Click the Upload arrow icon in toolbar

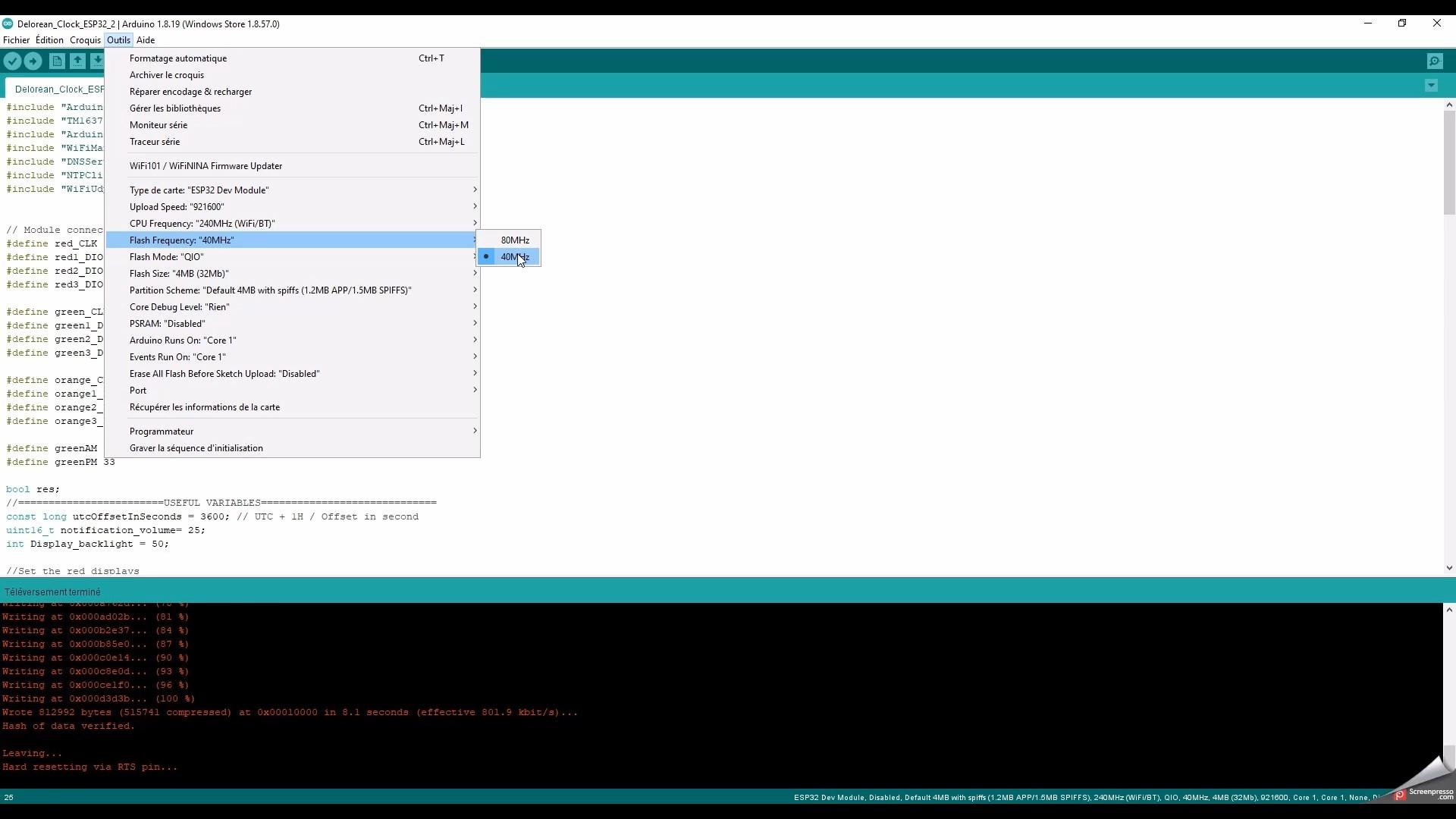pos(33,61)
